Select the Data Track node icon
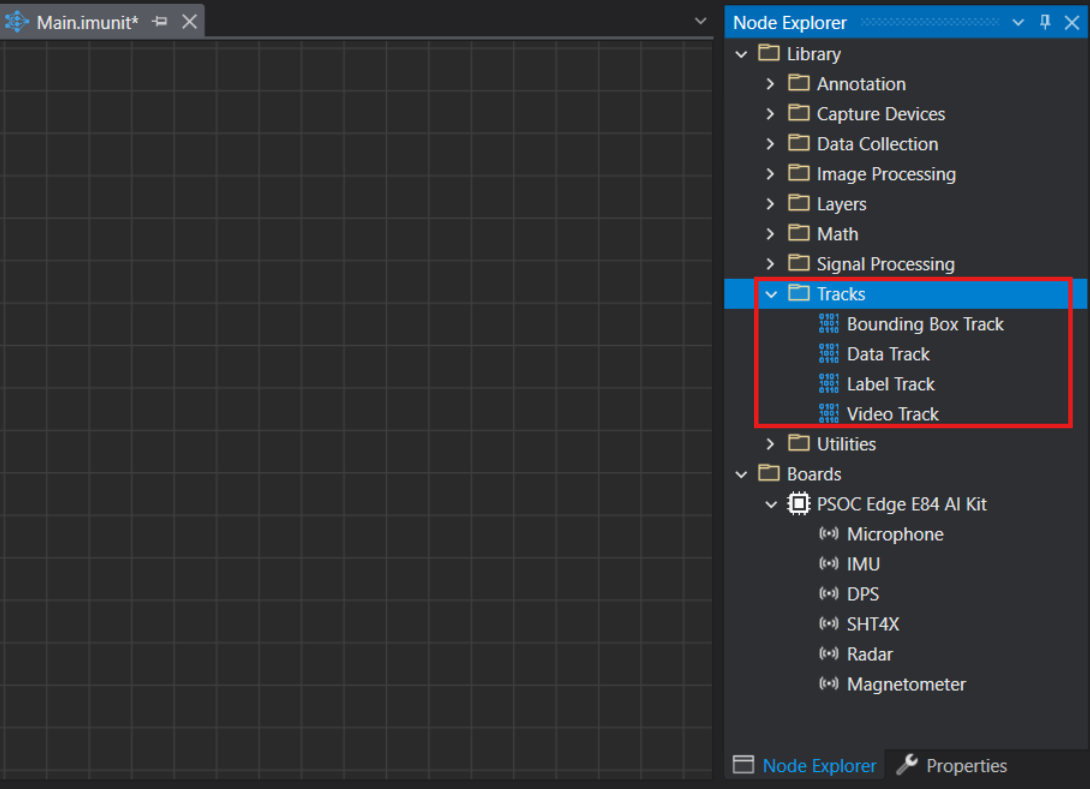This screenshot has width=1090, height=789. coord(828,354)
